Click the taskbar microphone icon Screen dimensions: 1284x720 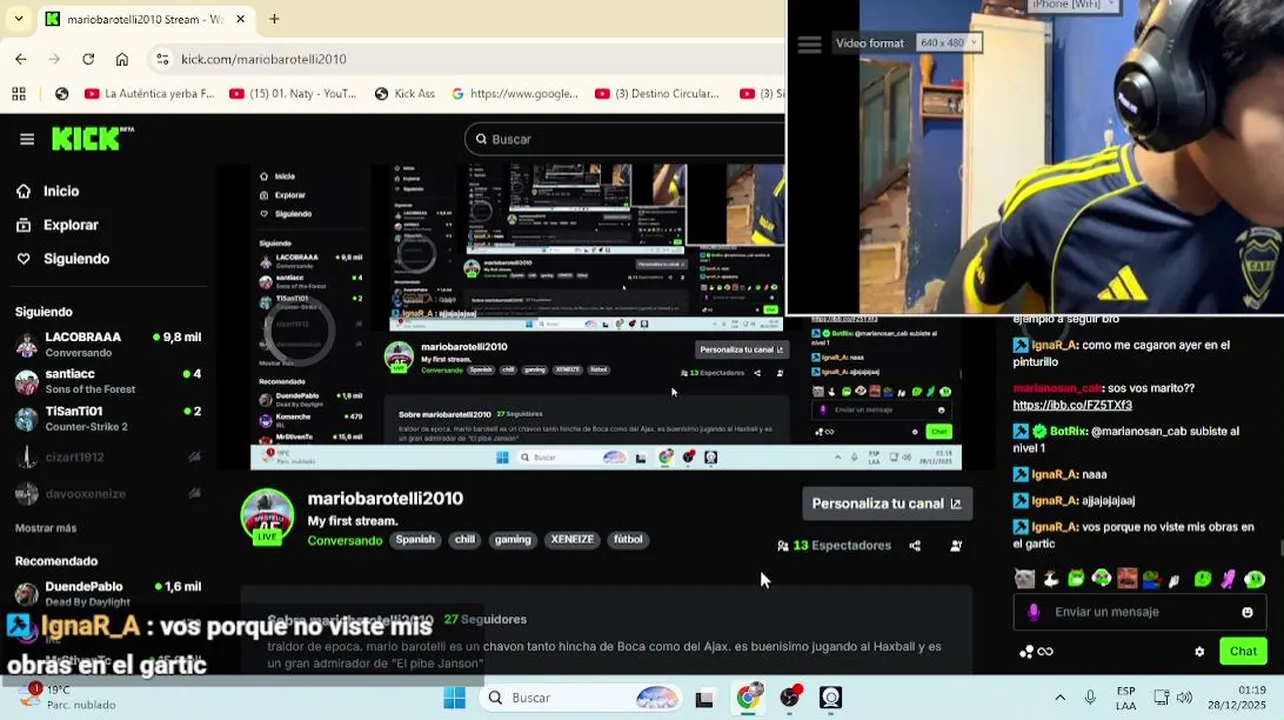click(1089, 697)
